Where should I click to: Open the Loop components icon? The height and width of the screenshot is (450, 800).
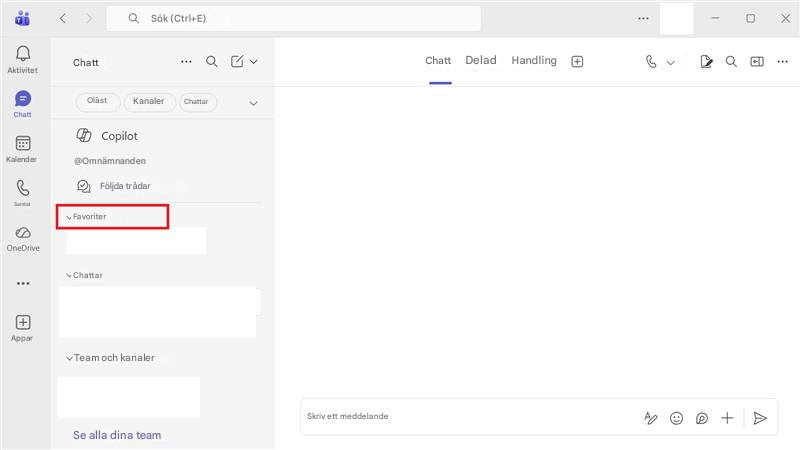702,418
